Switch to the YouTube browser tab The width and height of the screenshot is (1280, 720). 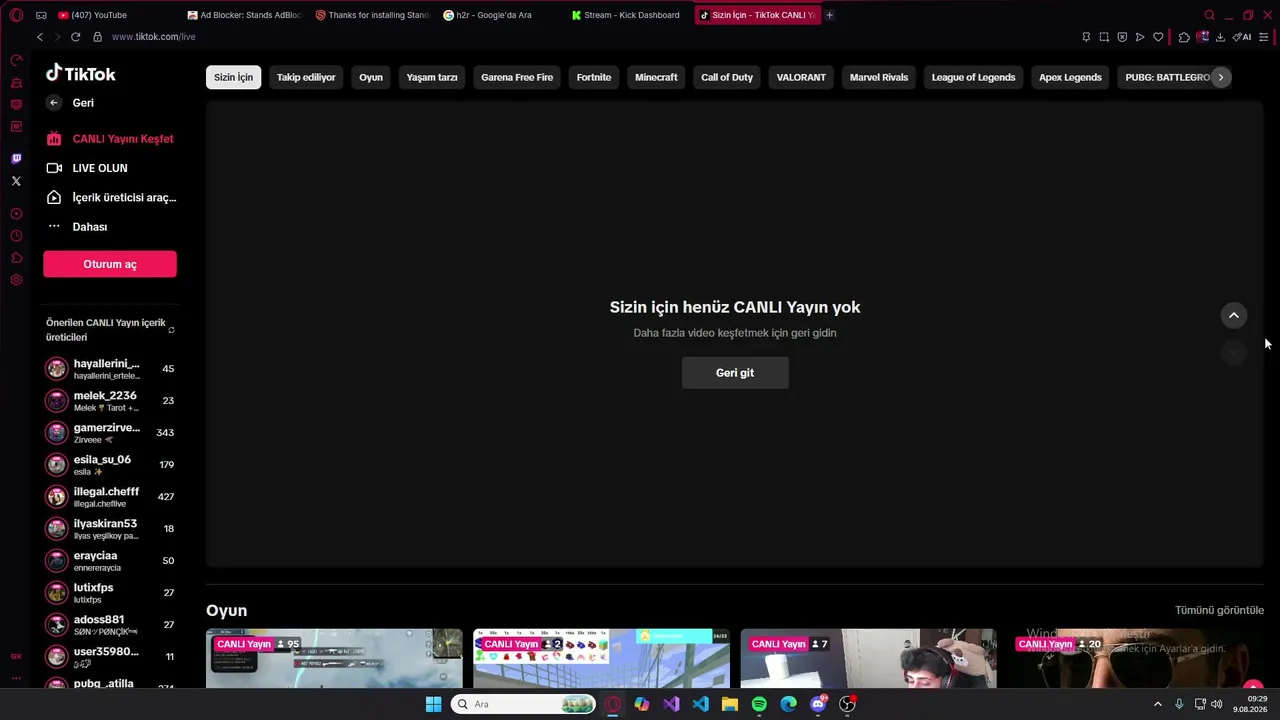coord(115,15)
